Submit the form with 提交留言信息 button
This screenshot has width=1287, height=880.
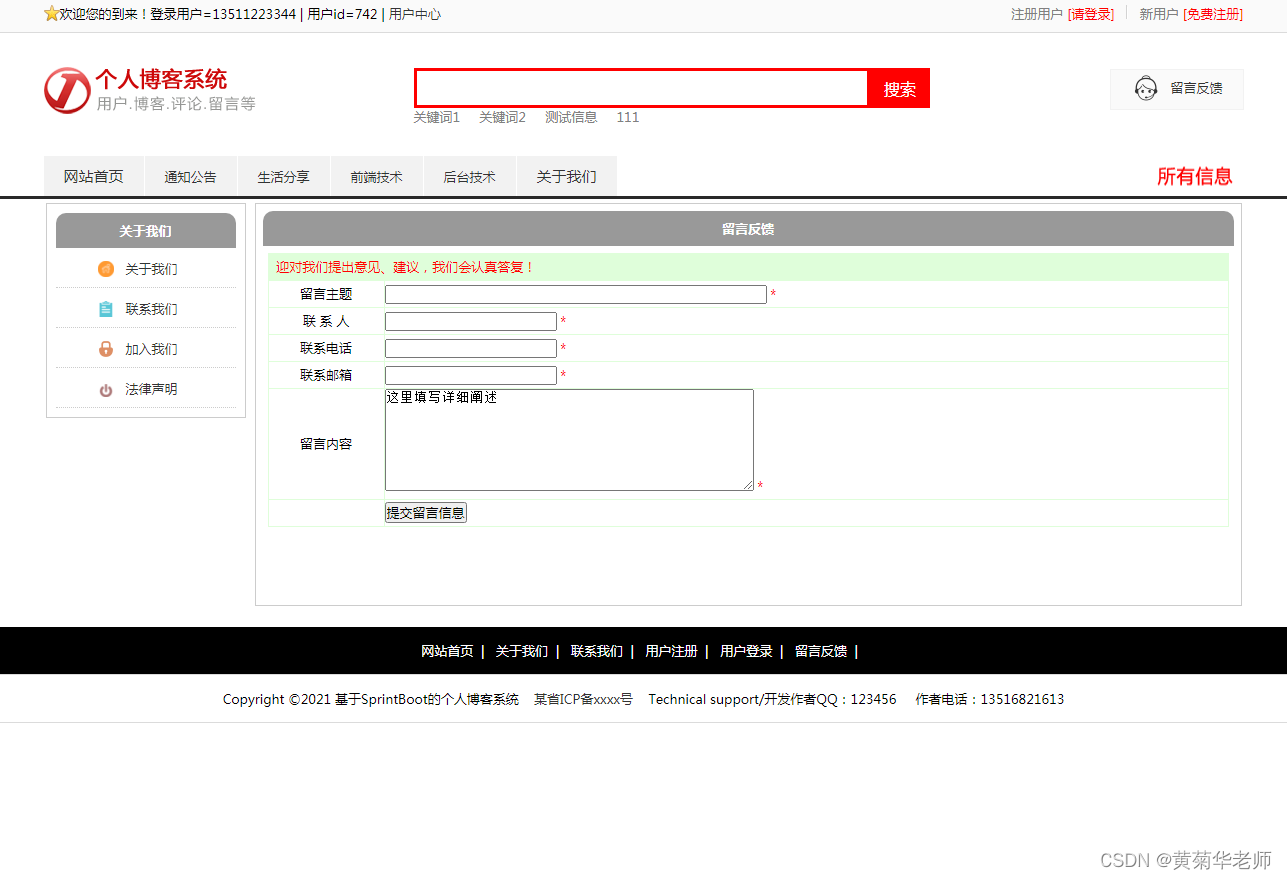(426, 513)
